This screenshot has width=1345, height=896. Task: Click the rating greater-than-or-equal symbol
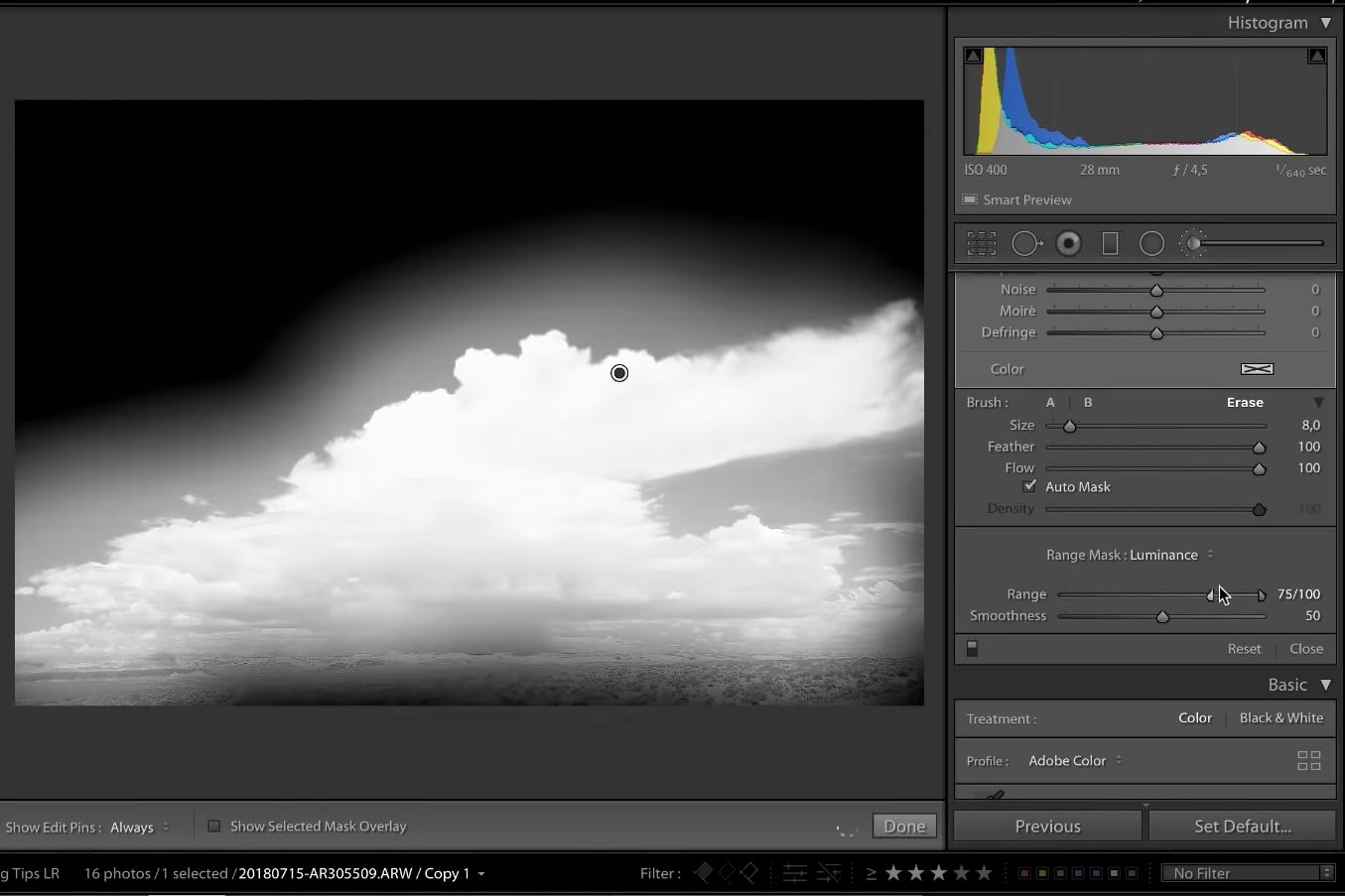pos(871,873)
